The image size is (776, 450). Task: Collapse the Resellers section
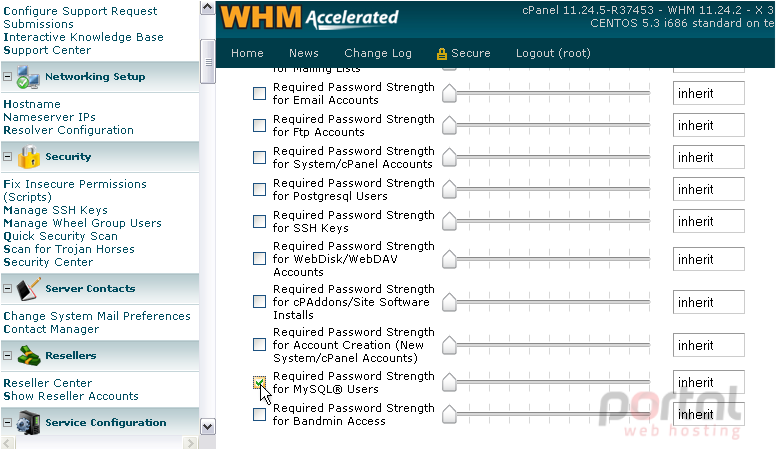[x=7, y=355]
